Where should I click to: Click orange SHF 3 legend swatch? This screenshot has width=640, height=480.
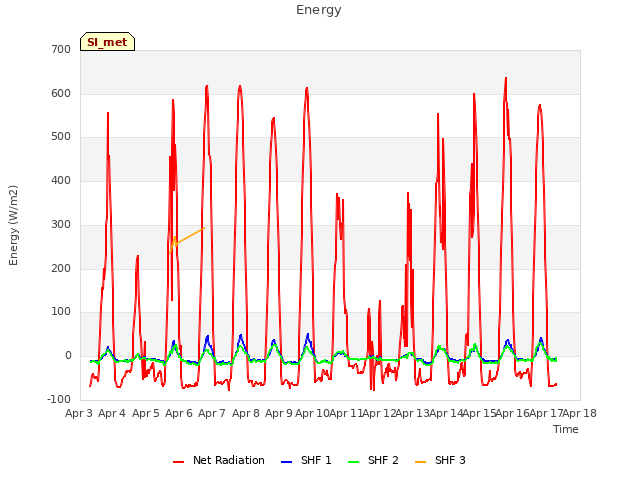(x=420, y=462)
